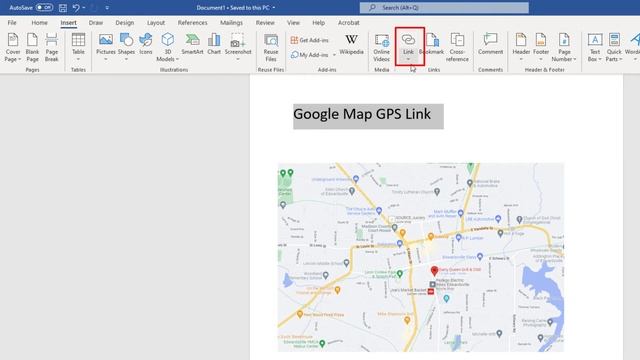Open Reuse Files pane
The height and width of the screenshot is (360, 640).
click(x=271, y=47)
